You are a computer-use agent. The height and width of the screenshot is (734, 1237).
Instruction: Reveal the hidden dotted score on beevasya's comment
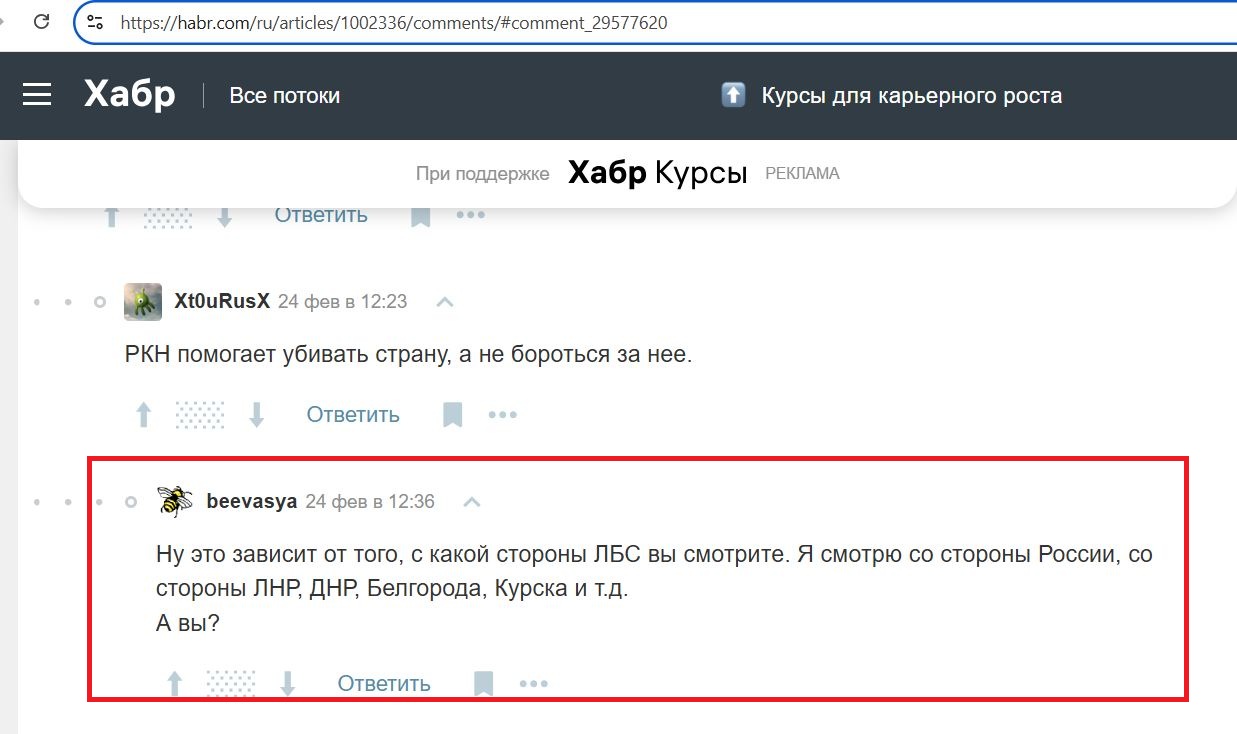(230, 683)
